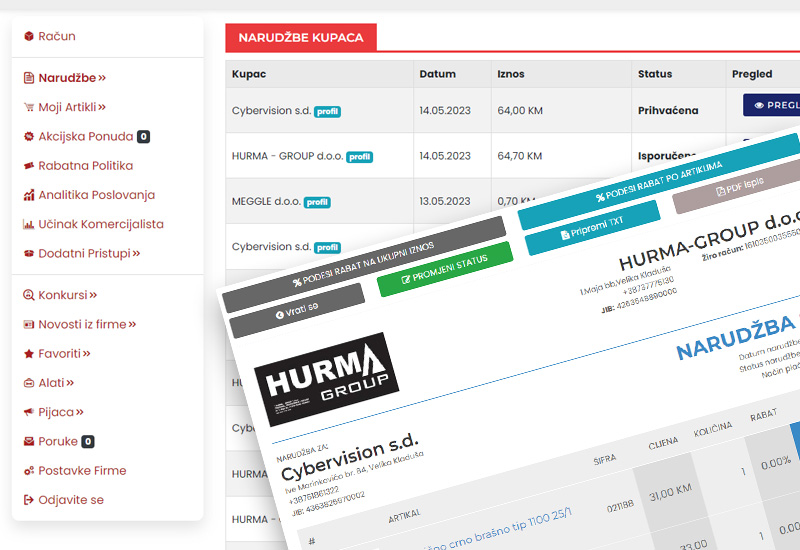Viewport: 800px width, 550px height.
Task: Click the Pripremi TXT button
Action: pos(592,228)
